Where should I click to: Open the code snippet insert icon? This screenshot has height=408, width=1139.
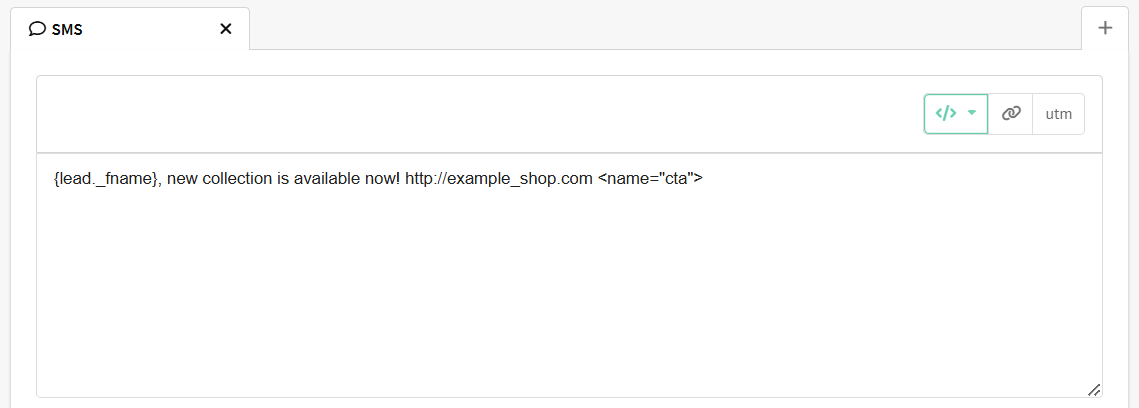click(946, 113)
